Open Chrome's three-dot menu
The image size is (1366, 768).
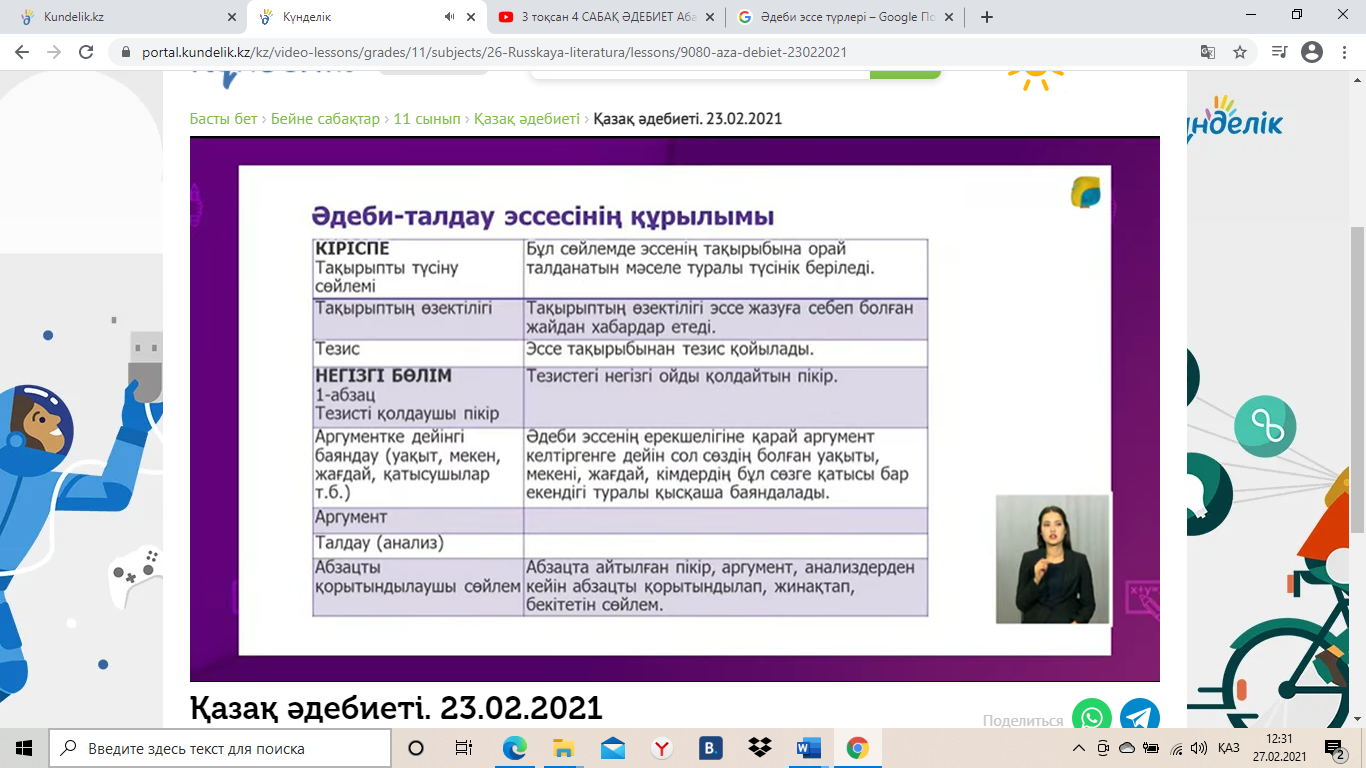[x=1345, y=52]
